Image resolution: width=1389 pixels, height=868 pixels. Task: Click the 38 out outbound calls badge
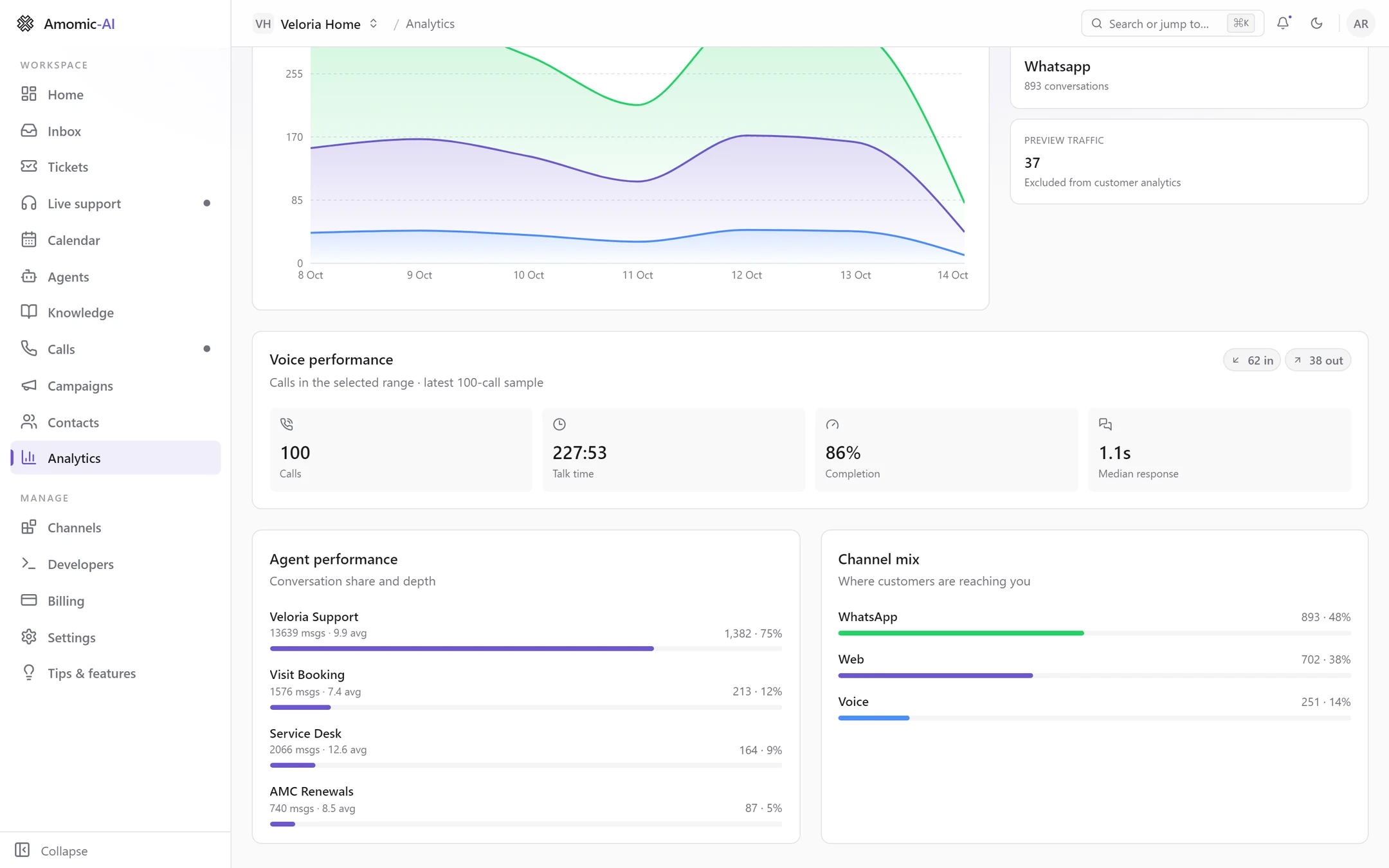click(1318, 360)
